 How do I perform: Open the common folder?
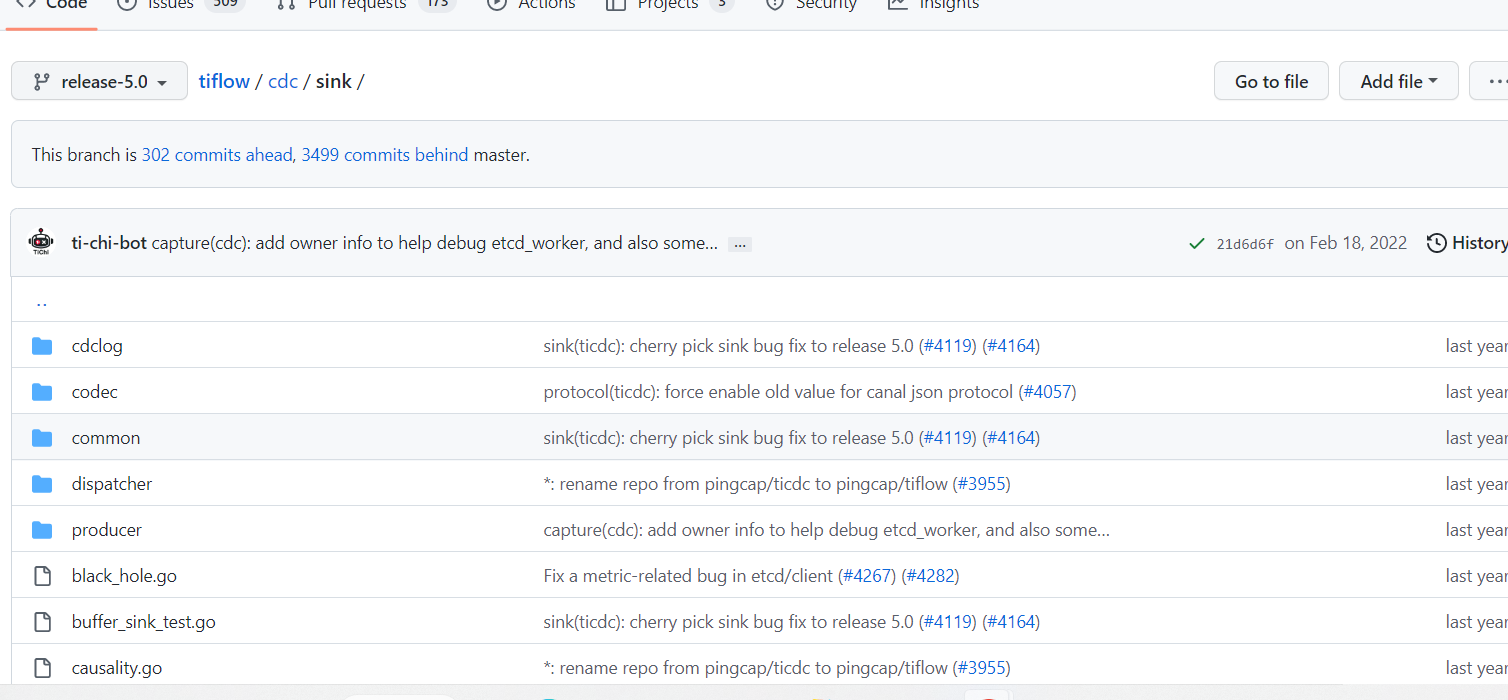(x=106, y=438)
